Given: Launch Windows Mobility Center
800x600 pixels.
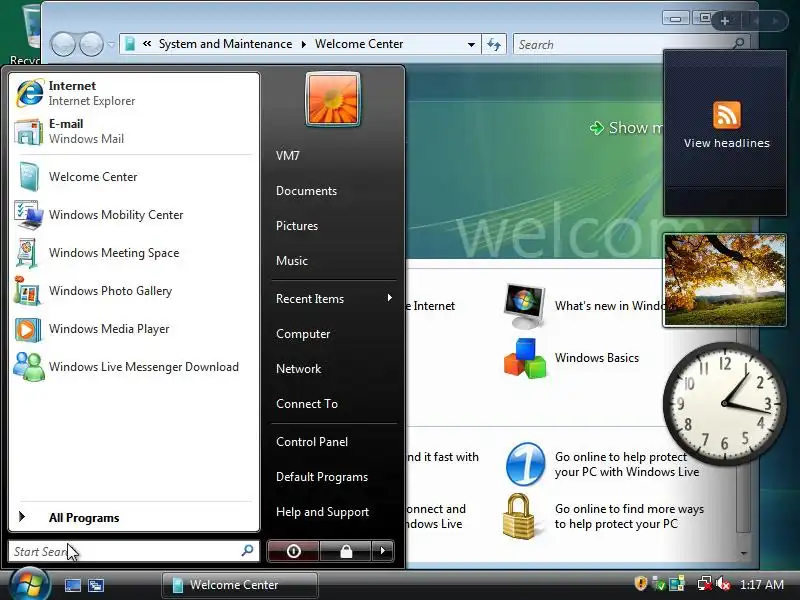Looking at the screenshot, I should 134,215.
